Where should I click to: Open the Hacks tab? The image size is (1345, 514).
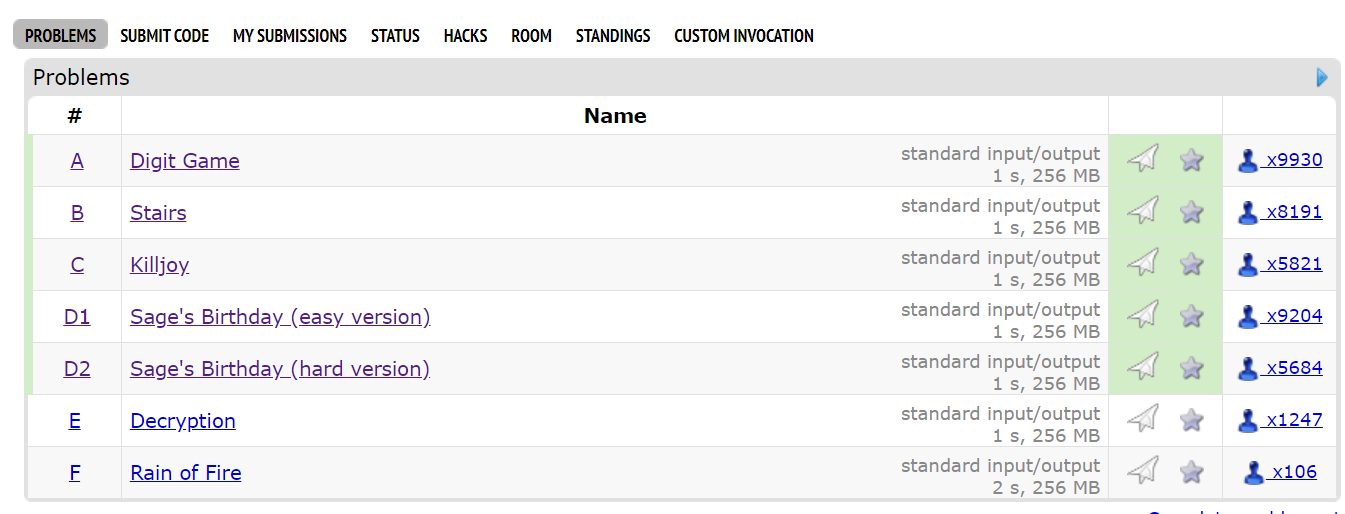click(466, 36)
